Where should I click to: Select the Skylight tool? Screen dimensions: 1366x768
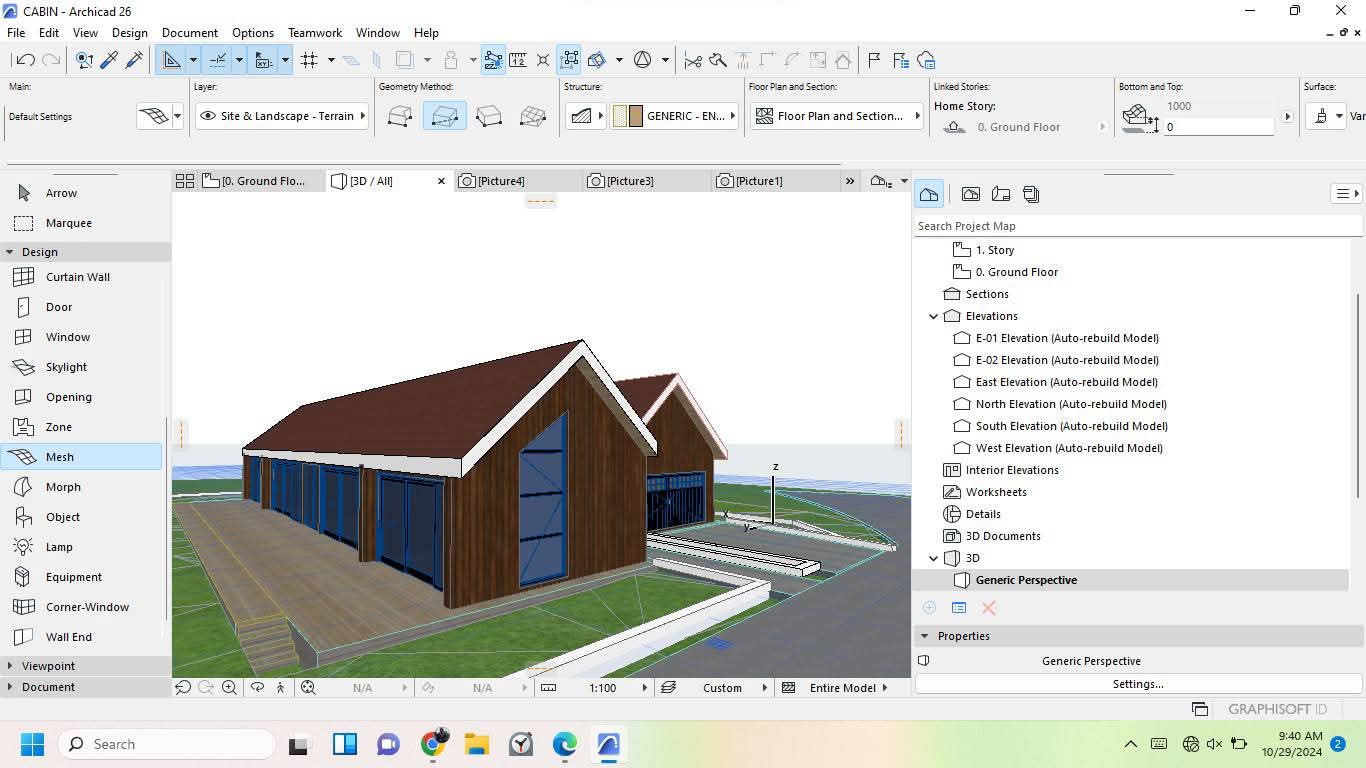tap(66, 367)
